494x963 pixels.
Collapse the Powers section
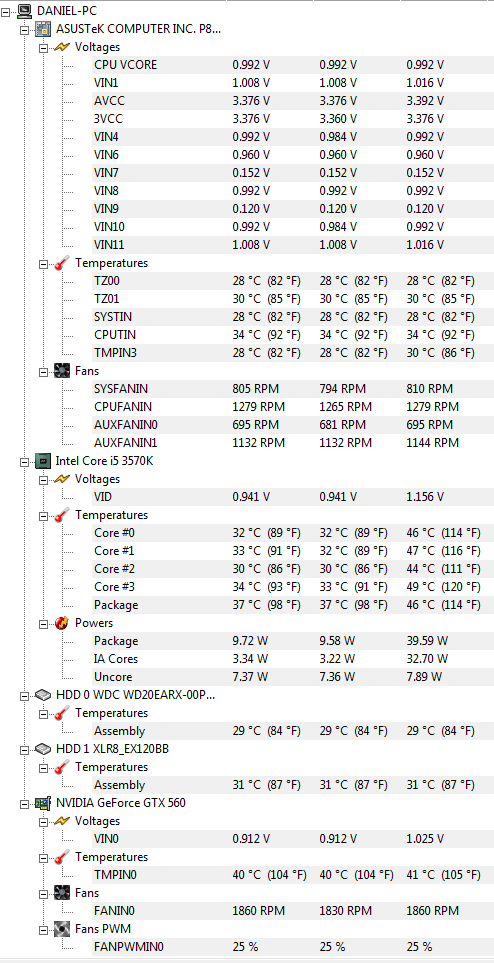(x=43, y=623)
